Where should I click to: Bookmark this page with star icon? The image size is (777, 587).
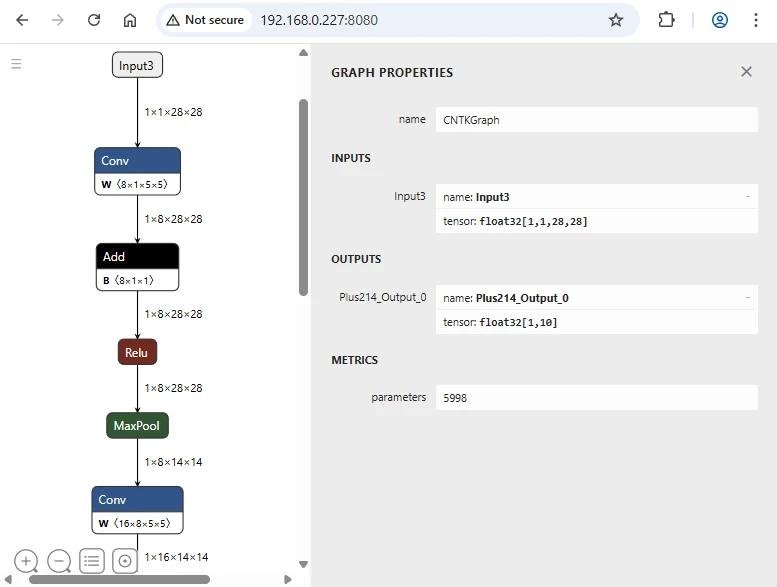click(616, 20)
